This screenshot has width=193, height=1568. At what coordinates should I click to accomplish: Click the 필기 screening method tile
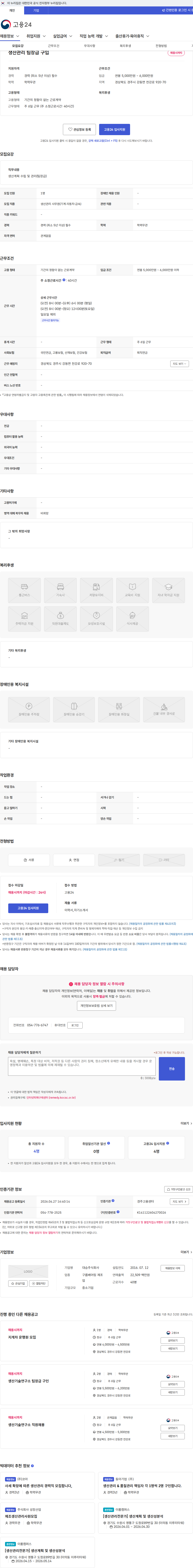[x=119, y=860]
